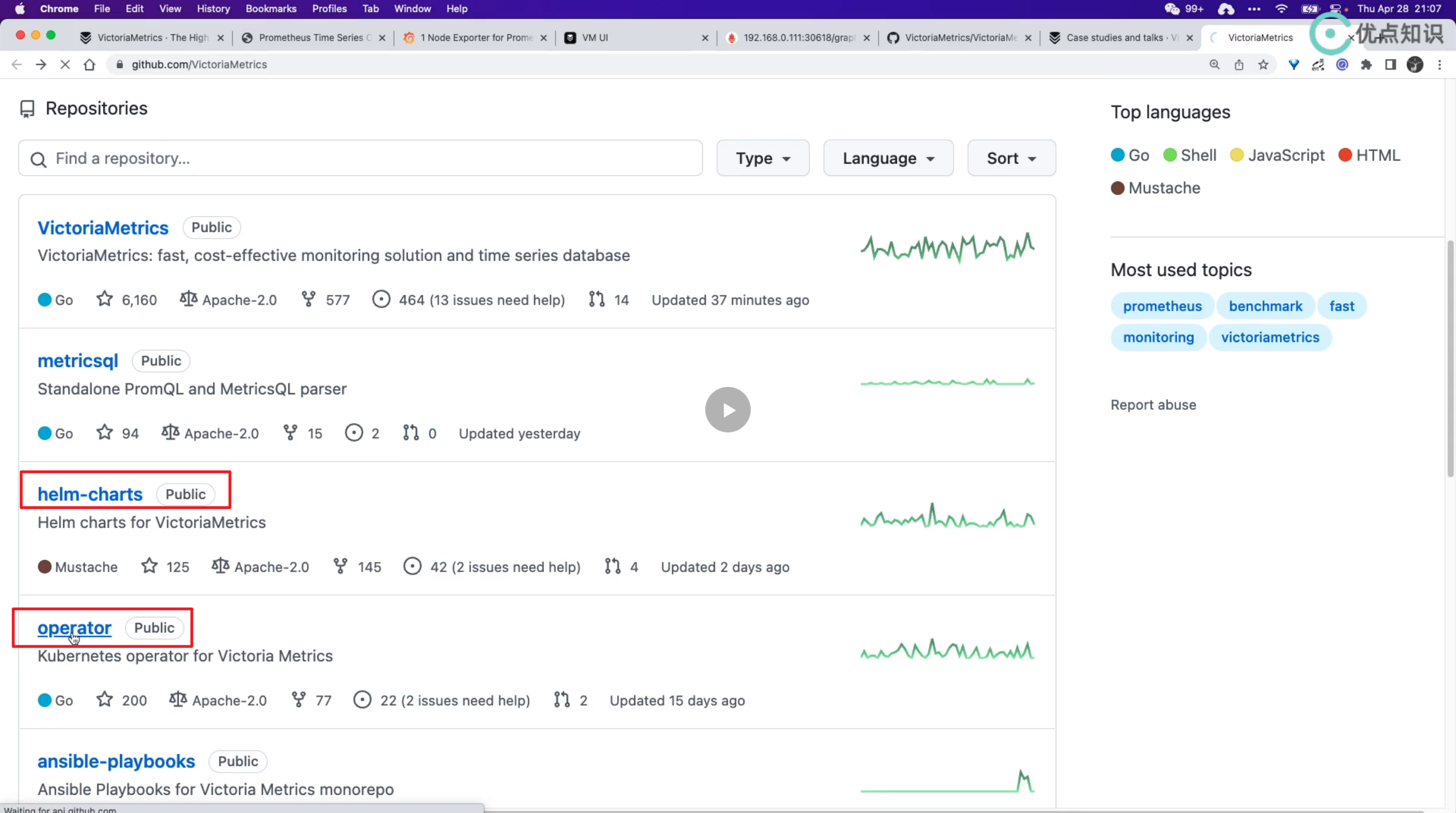Open the Chrome profile avatar

pos(1415,65)
